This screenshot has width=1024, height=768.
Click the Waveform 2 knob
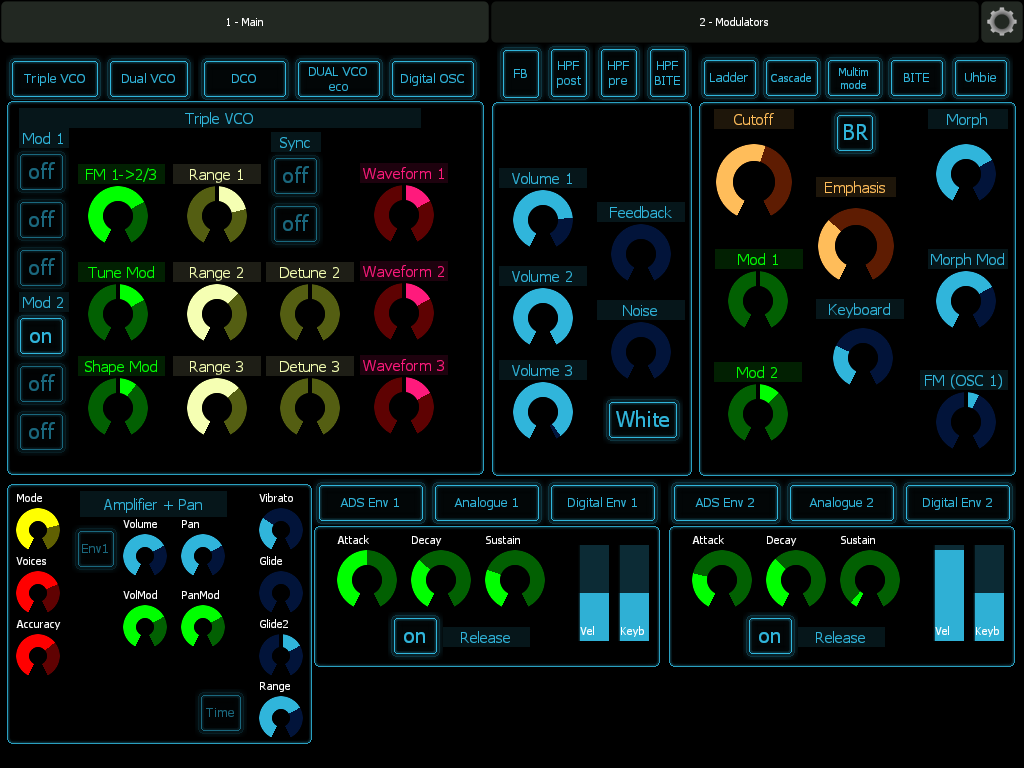coord(404,312)
